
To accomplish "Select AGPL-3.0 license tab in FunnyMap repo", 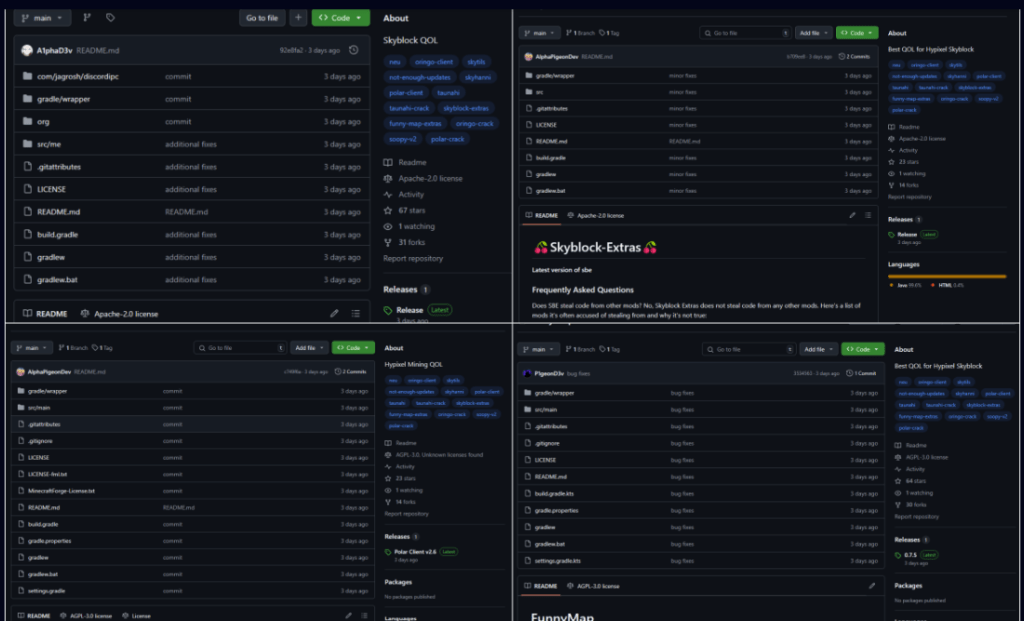I will click(x=593, y=586).
